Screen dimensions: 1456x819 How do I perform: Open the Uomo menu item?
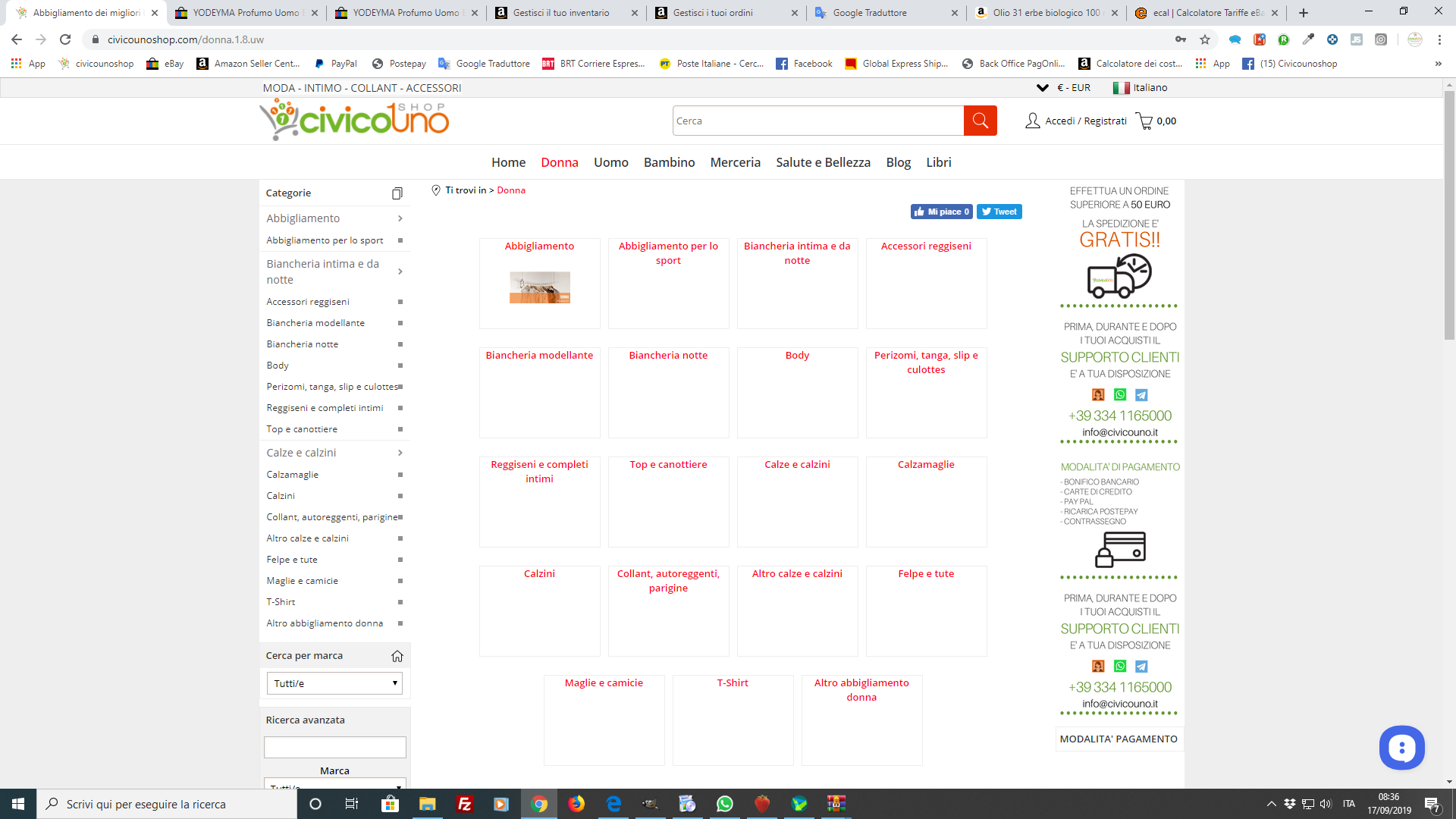(610, 162)
